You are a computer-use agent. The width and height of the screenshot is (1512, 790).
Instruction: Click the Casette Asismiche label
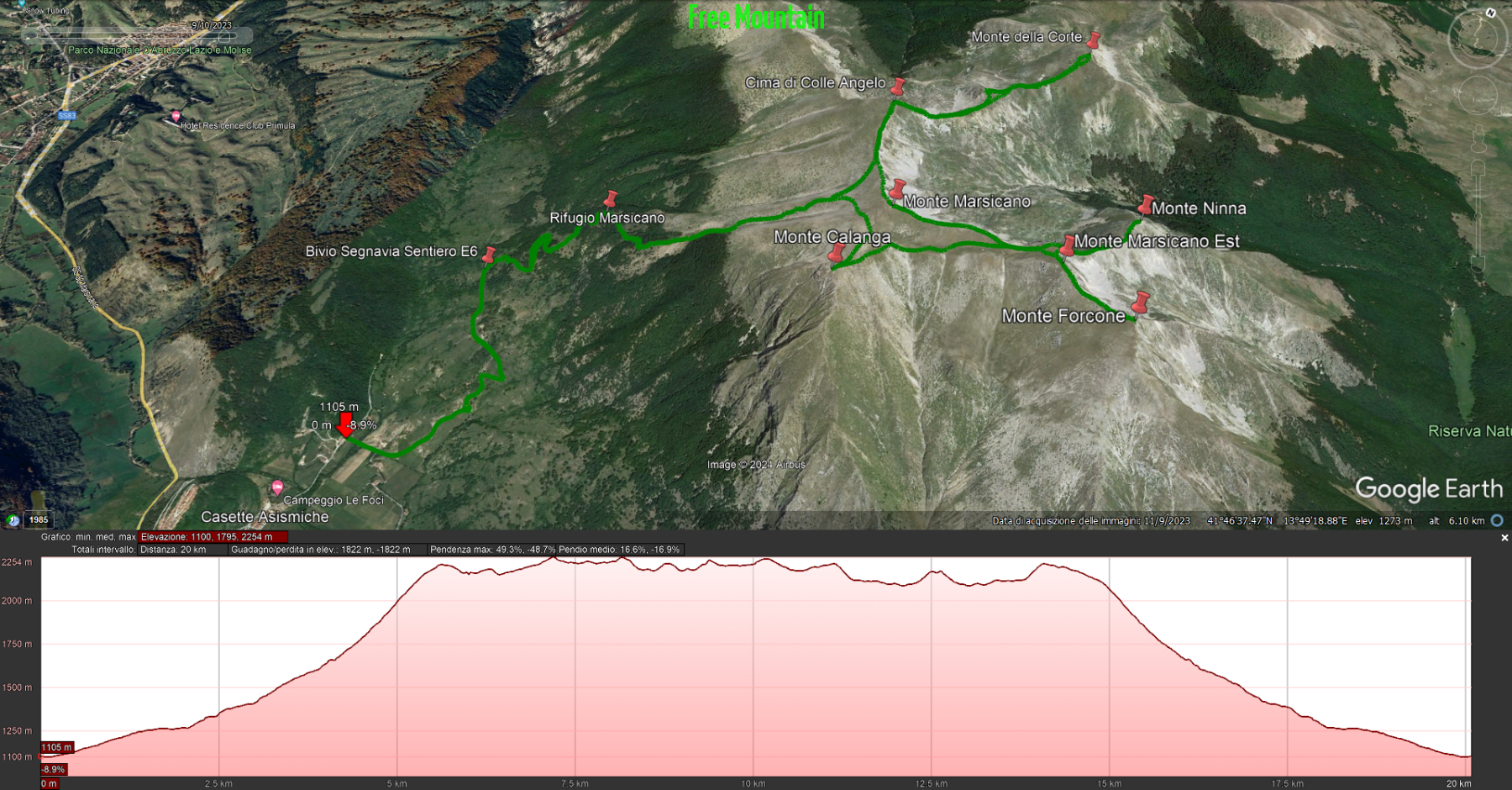point(265,517)
